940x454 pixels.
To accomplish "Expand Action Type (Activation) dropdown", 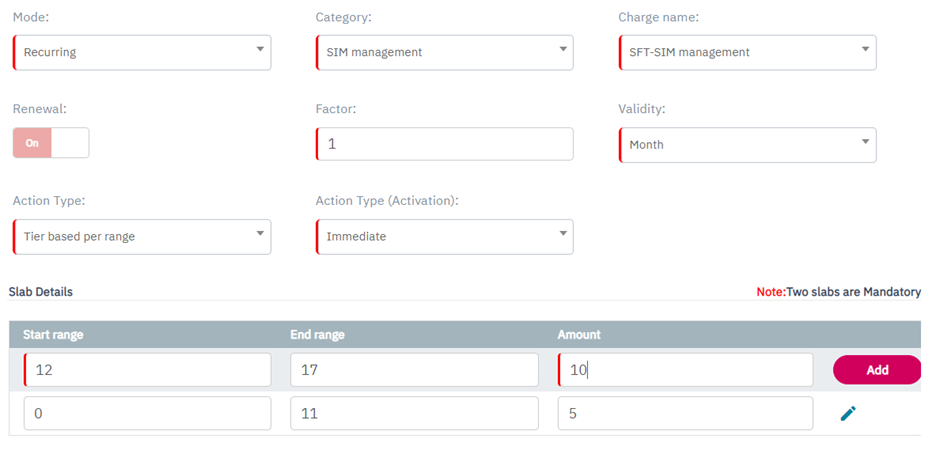I will (x=444, y=237).
